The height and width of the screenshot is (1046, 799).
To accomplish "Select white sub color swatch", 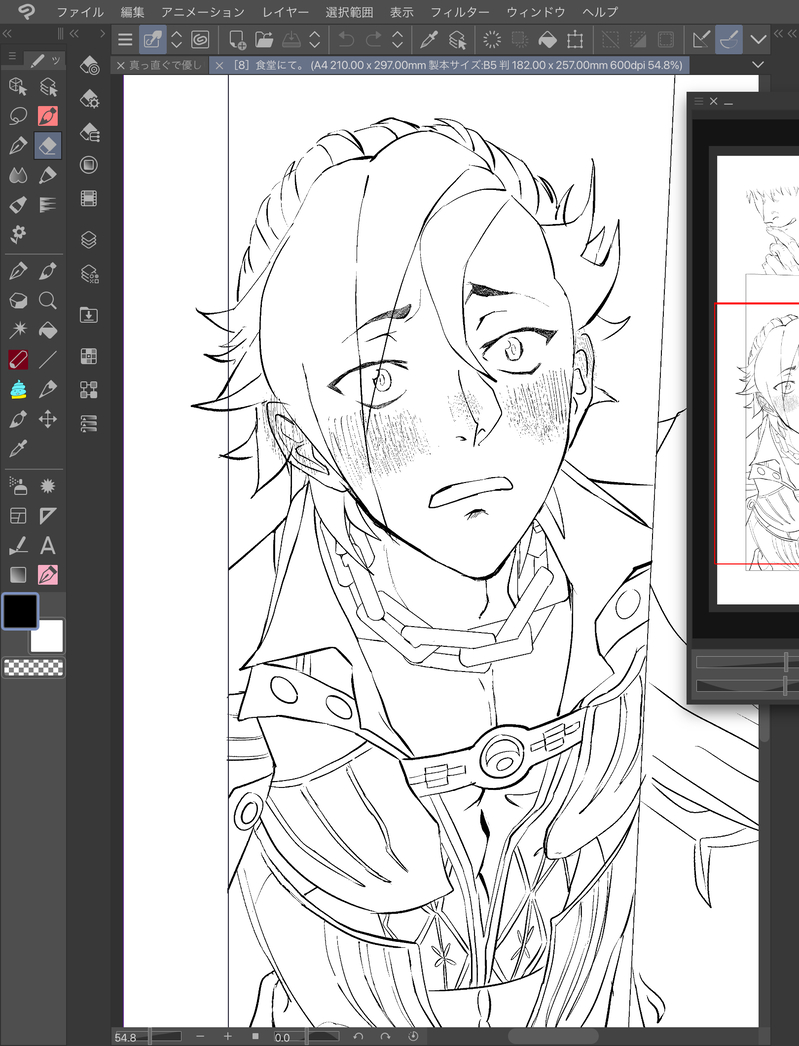I will 47,636.
